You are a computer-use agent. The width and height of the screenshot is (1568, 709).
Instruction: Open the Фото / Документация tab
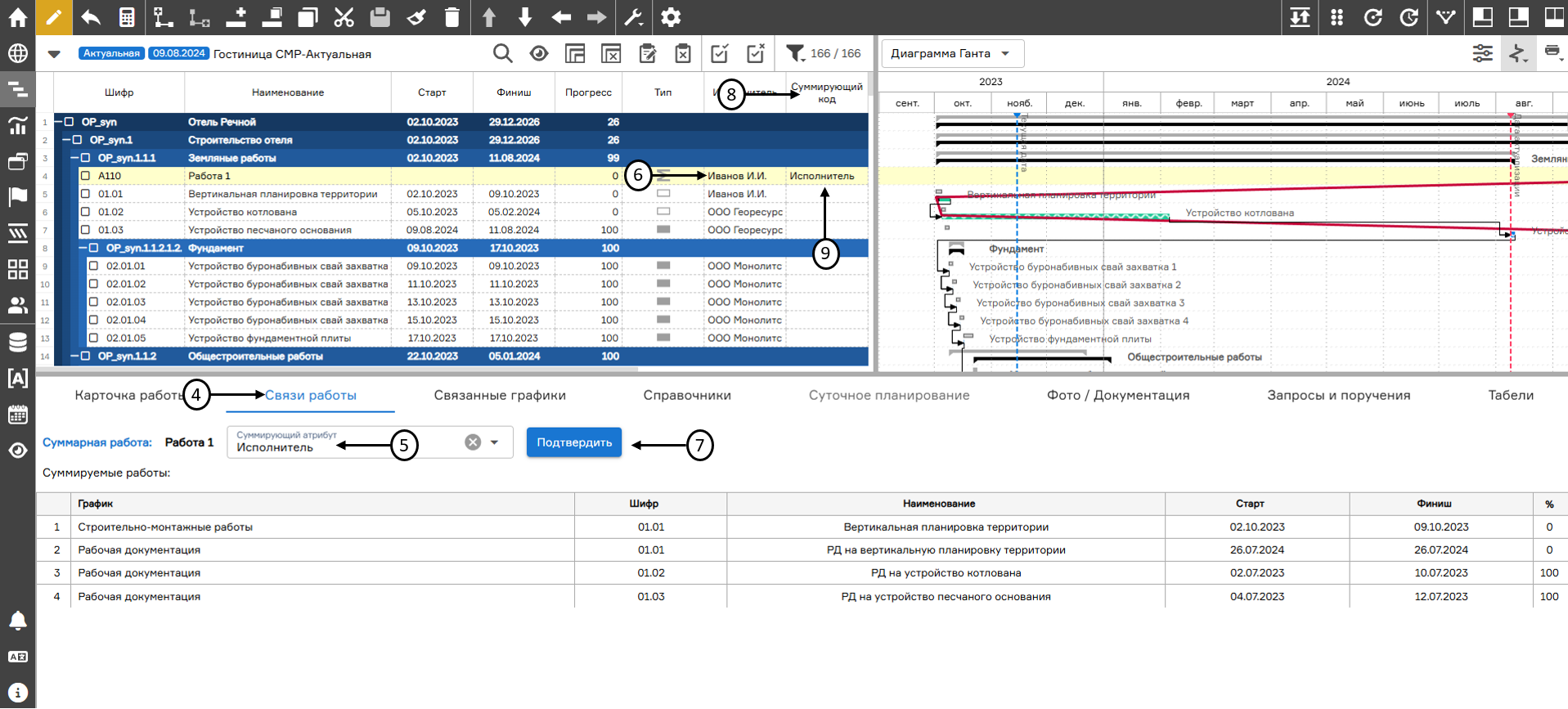point(1118,395)
